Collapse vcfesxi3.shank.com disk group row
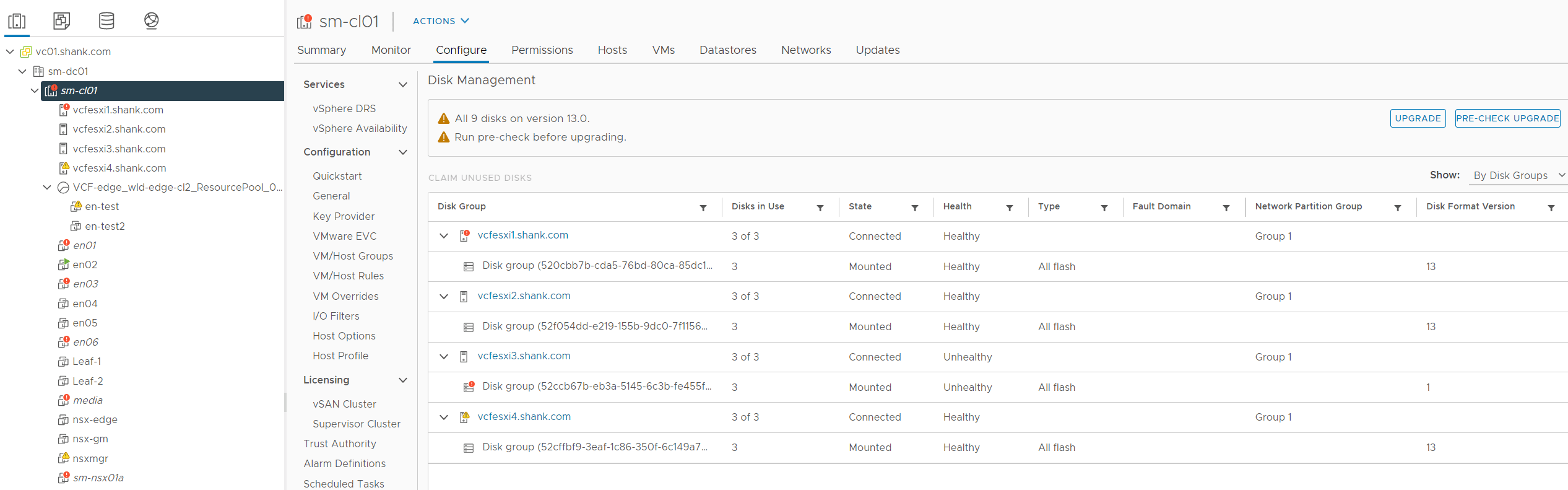1568x490 pixels. (x=444, y=357)
